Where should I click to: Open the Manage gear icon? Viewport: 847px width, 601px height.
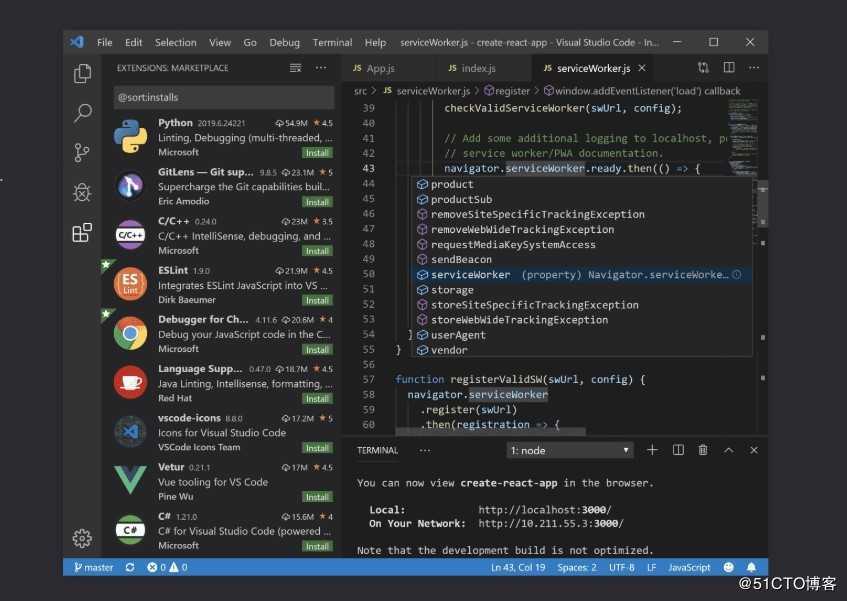82,538
